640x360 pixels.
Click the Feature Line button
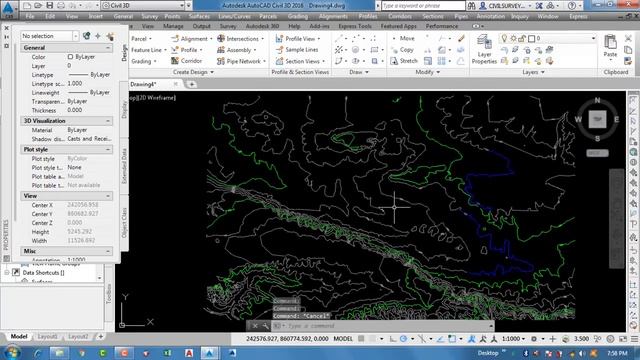click(x=149, y=50)
